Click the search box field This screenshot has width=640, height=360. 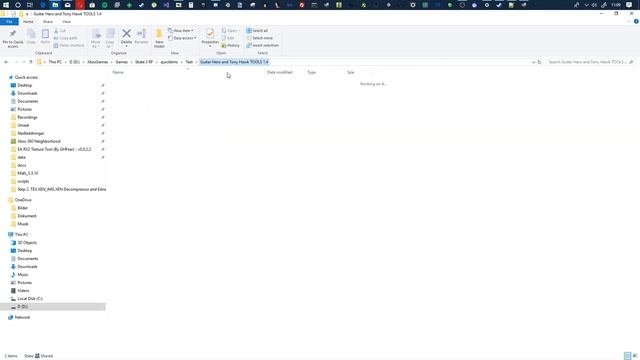click(x=590, y=62)
